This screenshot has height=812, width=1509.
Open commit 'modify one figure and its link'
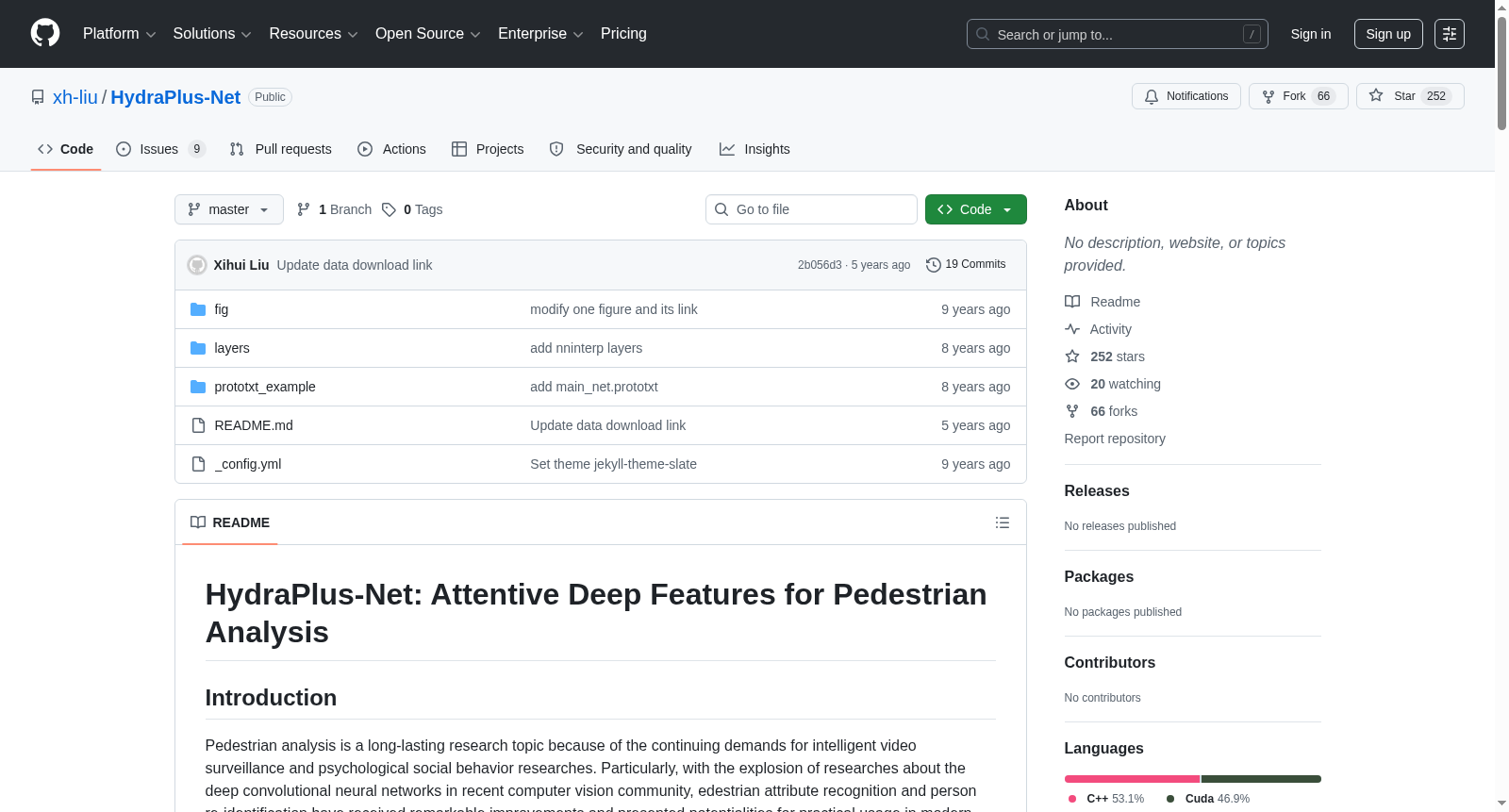tap(614, 309)
